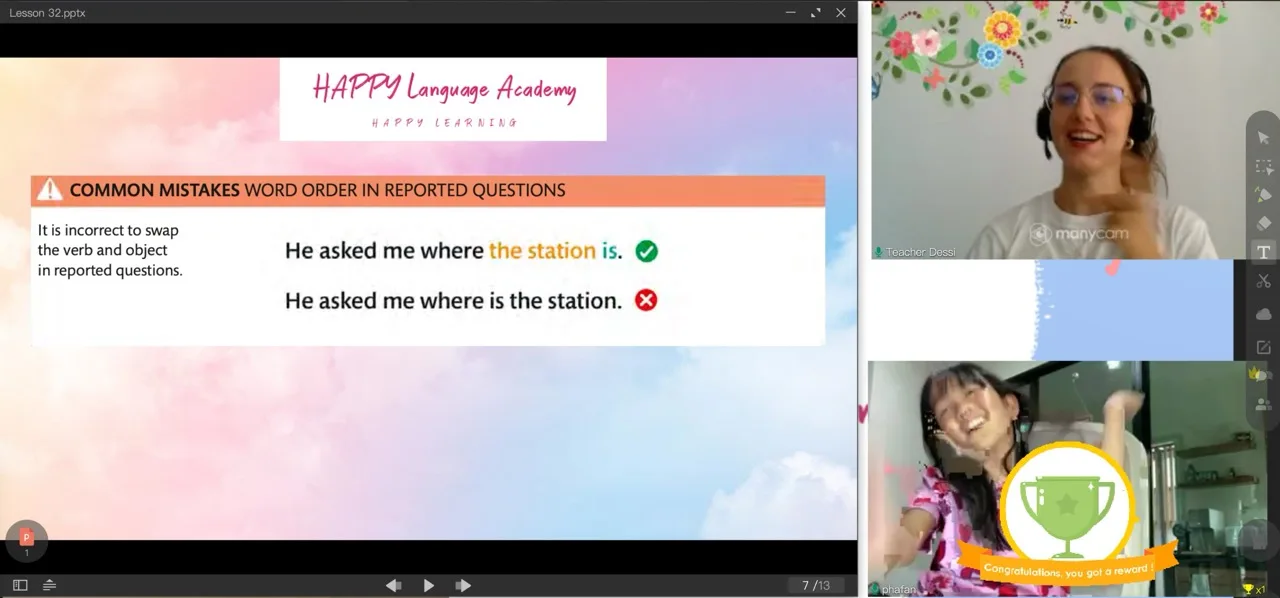Click the green checkmark after correct sentence

647,251
